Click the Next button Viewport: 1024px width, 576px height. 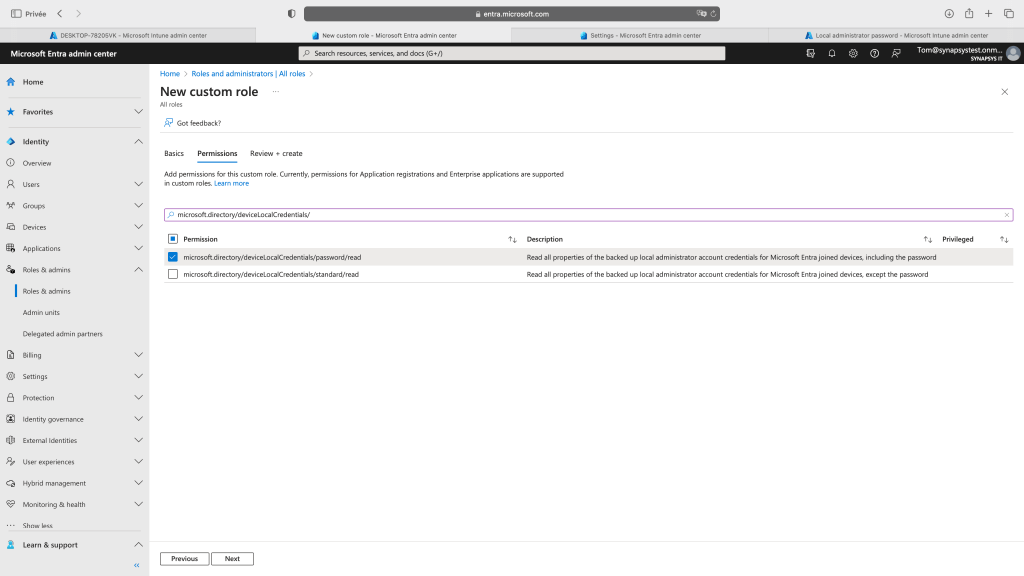(232, 559)
